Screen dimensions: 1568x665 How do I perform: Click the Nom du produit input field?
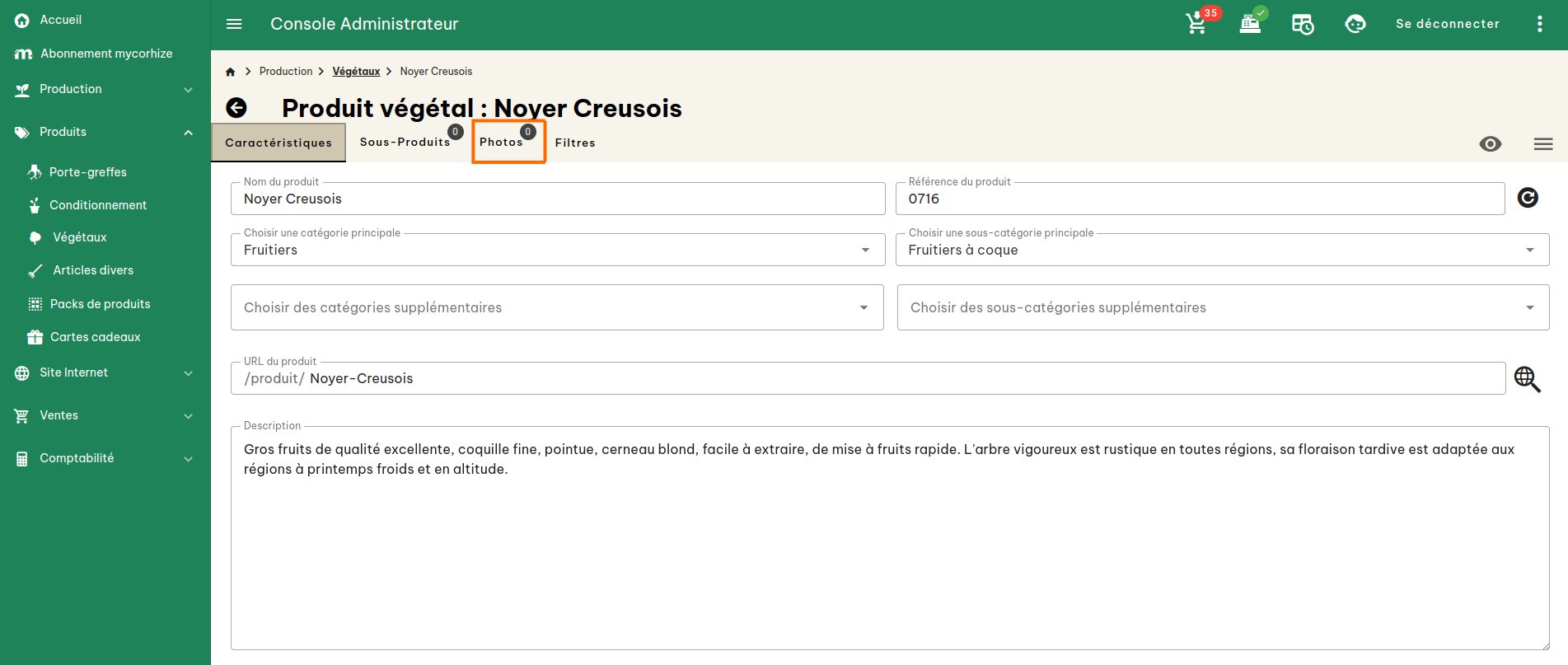tap(558, 199)
